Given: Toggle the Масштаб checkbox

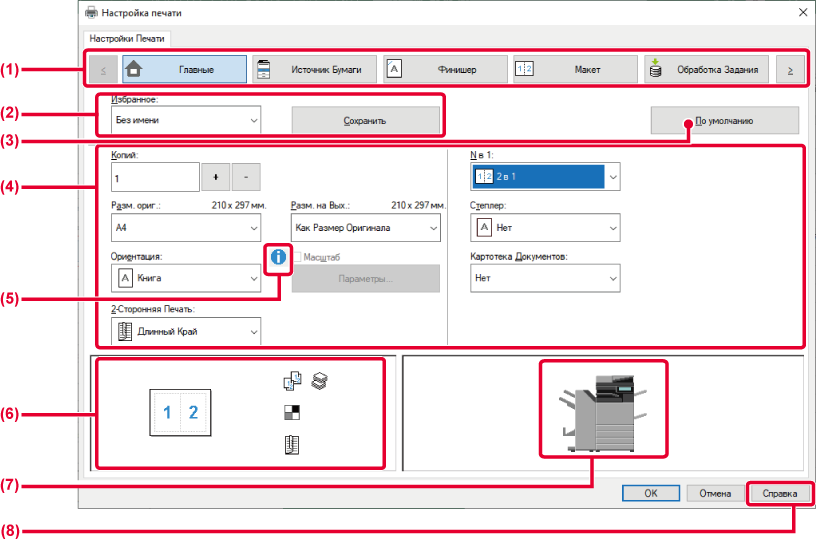Looking at the screenshot, I should 298,257.
